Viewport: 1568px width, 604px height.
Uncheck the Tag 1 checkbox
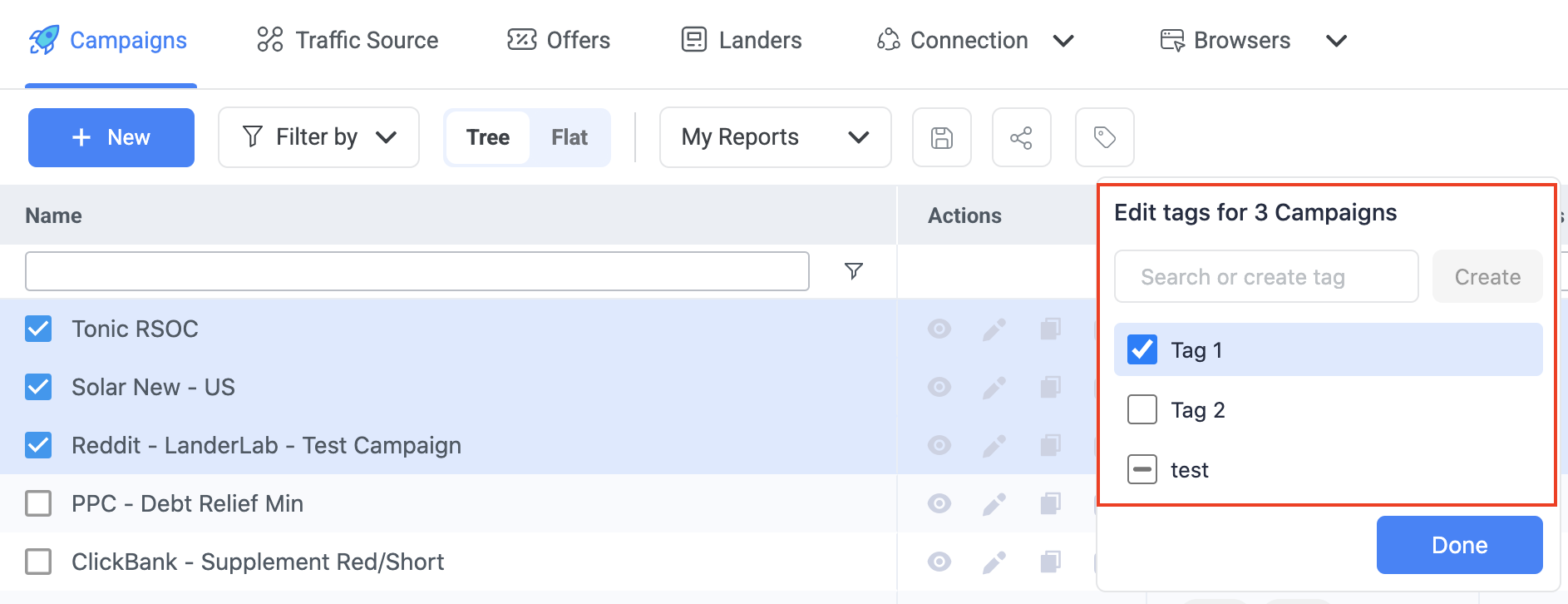pos(1142,349)
